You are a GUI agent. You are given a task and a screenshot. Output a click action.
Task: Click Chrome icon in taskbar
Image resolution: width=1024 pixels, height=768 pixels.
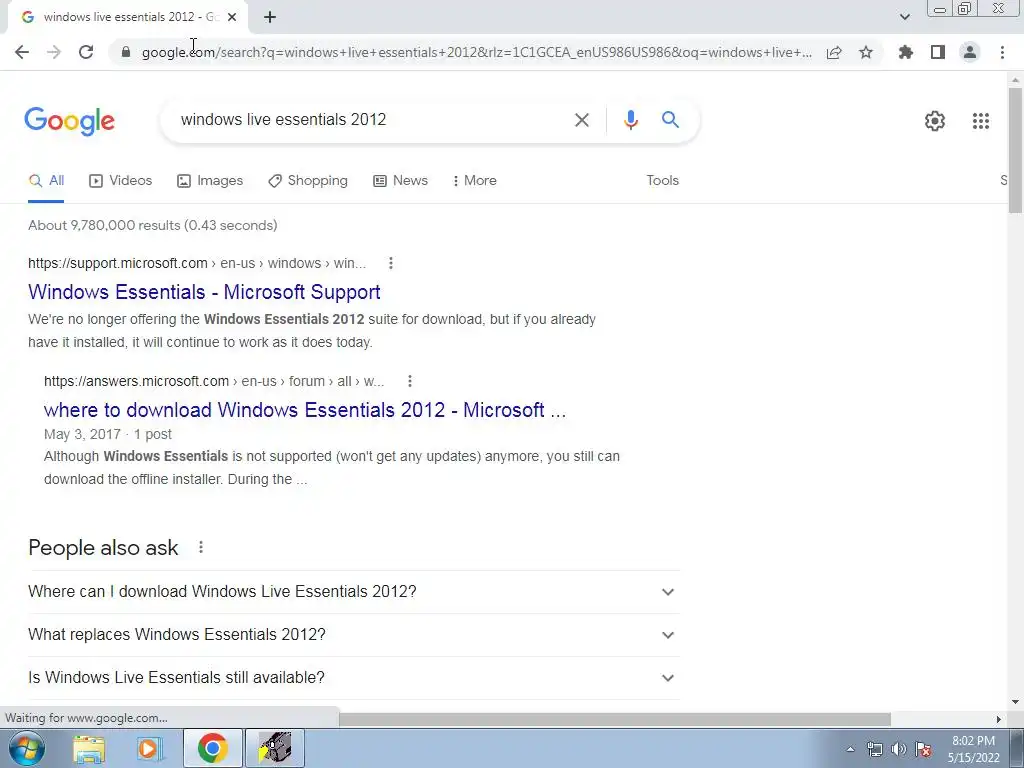point(212,748)
